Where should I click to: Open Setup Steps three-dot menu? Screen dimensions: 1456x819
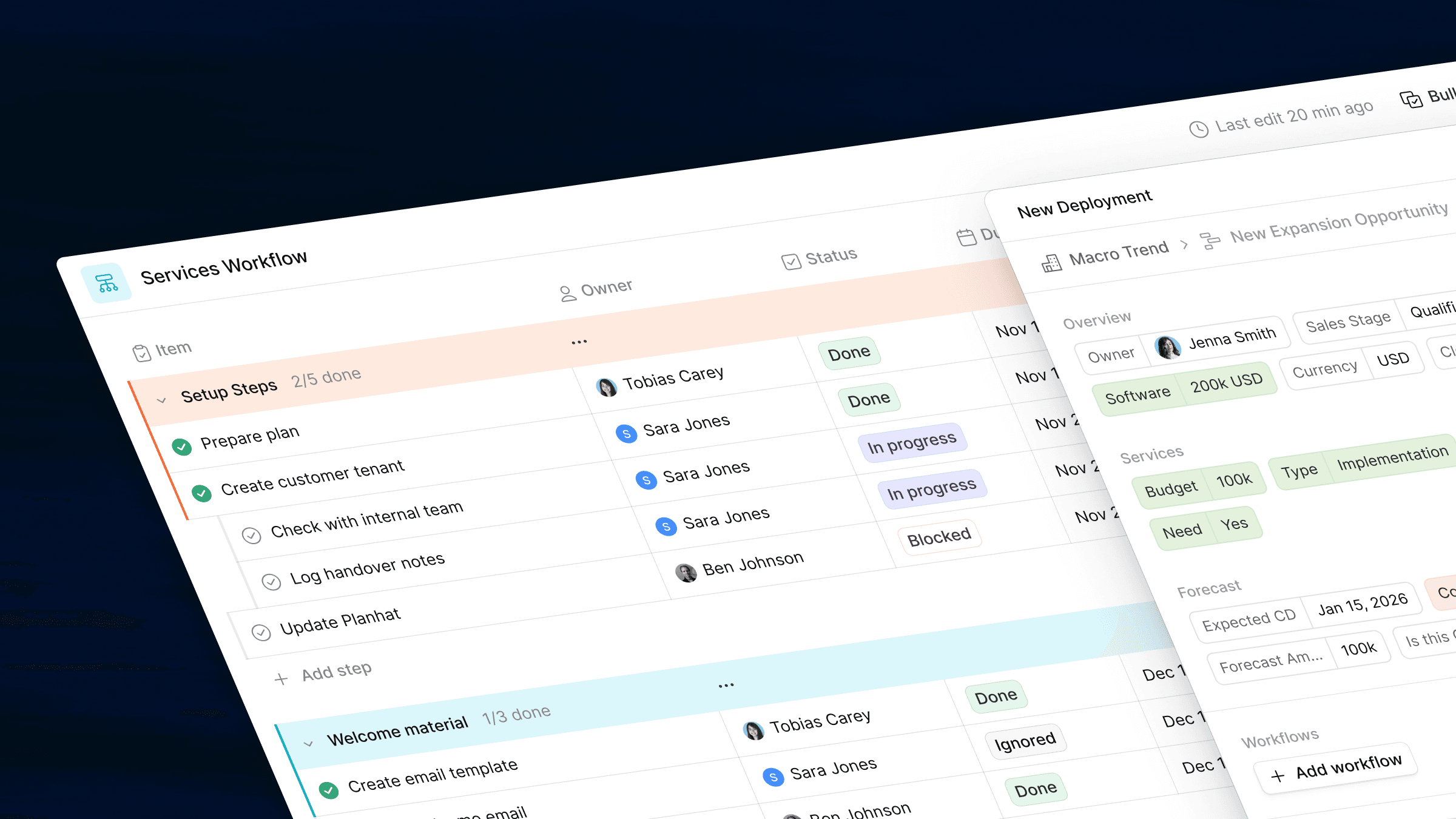pyautogui.click(x=579, y=342)
